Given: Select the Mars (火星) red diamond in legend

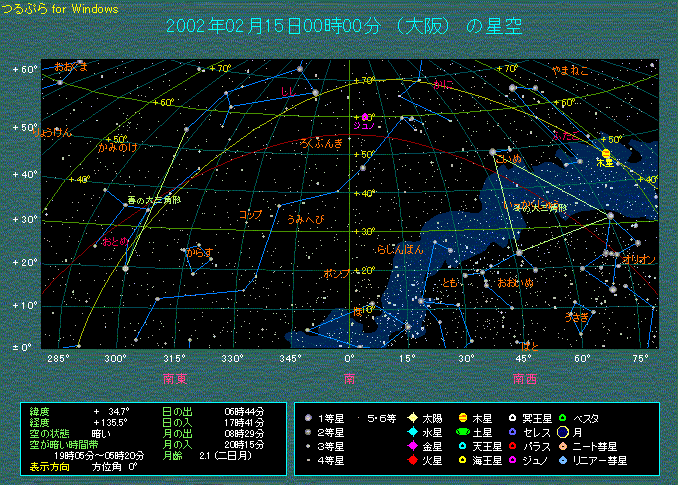Looking at the screenshot, I should 412,460.
